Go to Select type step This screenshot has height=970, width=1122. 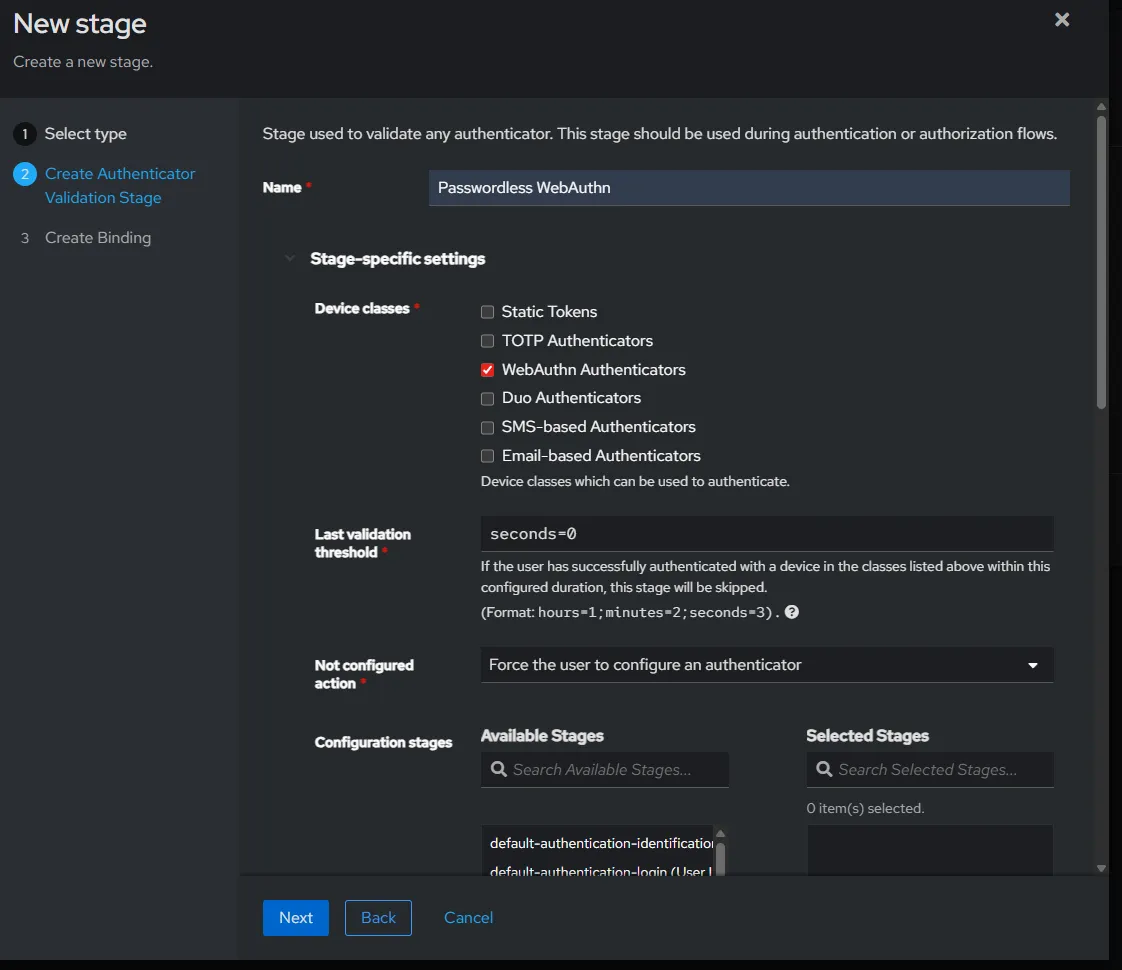[x=86, y=134]
